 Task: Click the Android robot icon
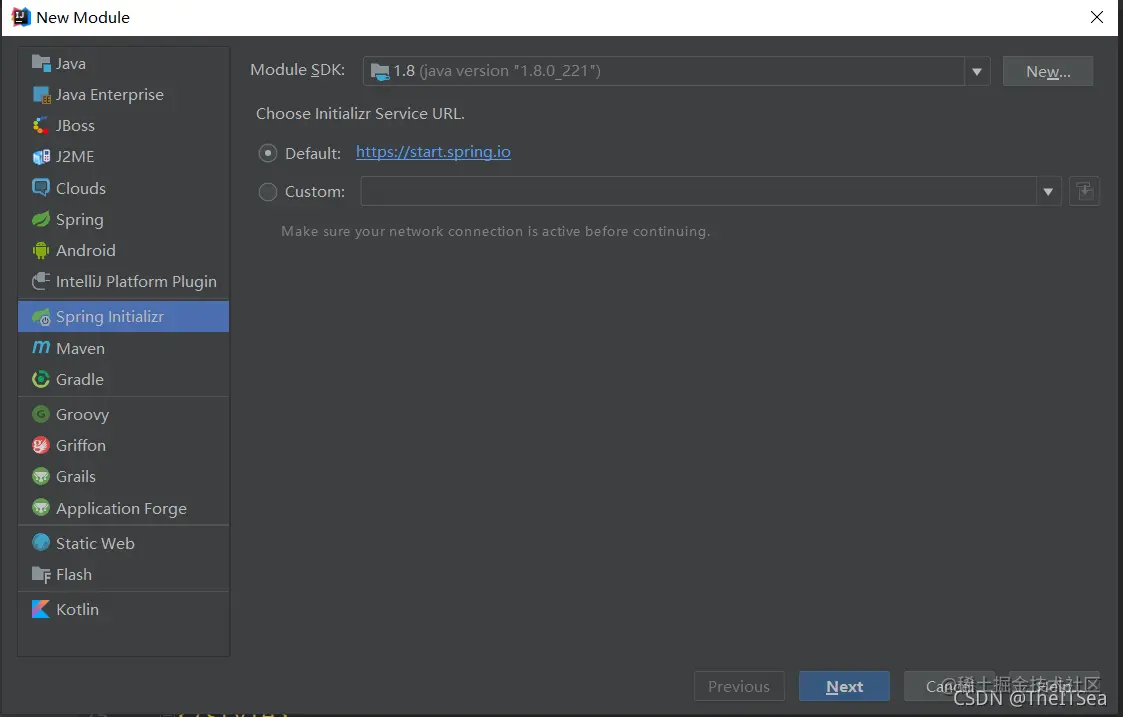pos(41,250)
